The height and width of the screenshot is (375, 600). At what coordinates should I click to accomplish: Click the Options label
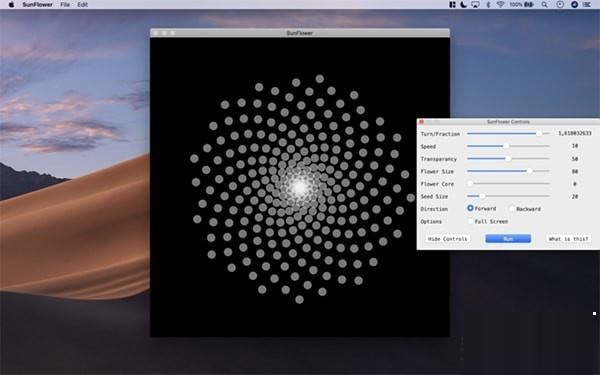(431, 222)
